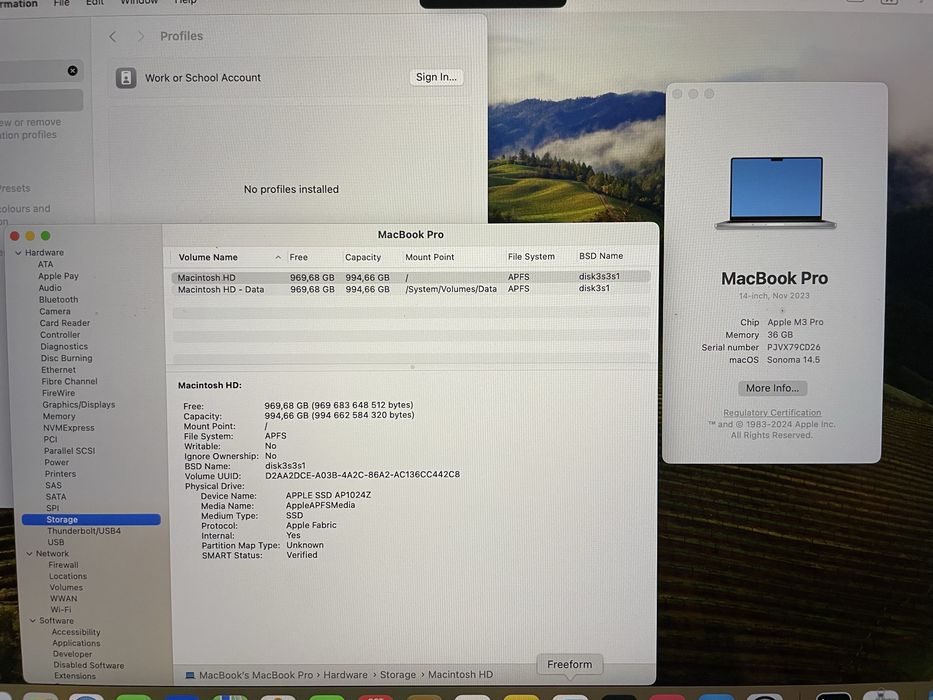This screenshot has width=933, height=700.
Task: Click the File System column header
Action: point(531,257)
